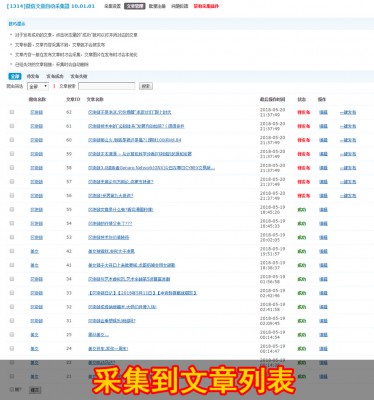
Task: Click the green success status for article ID 34
Action: click(x=302, y=279)
